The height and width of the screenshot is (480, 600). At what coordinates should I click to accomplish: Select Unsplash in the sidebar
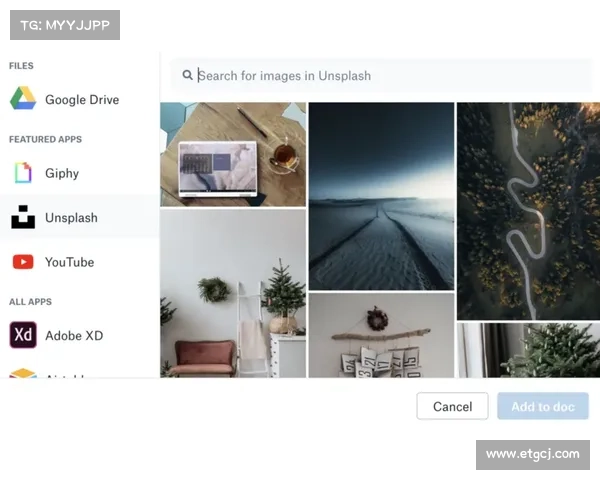point(80,217)
